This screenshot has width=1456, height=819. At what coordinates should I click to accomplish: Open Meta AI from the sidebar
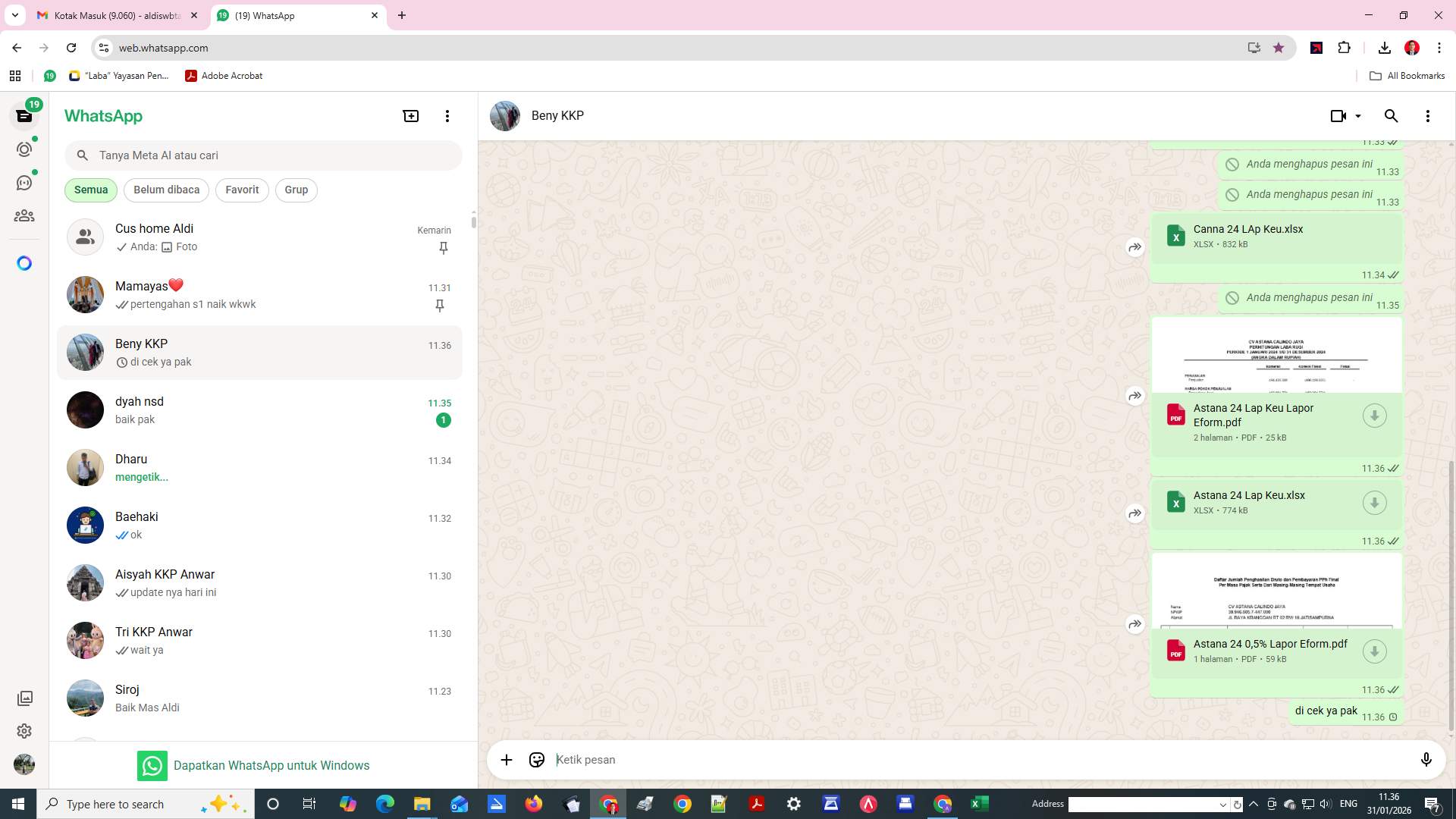(x=24, y=263)
